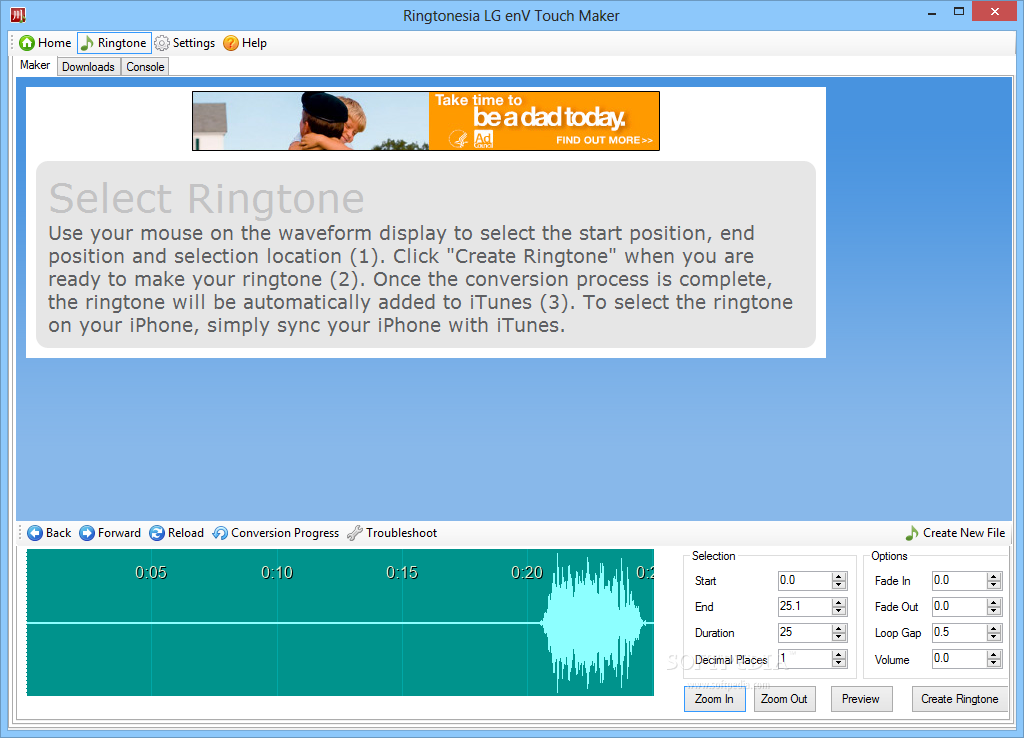Image resolution: width=1024 pixels, height=738 pixels.
Task: Increase Decimal Places with up arrow
Action: point(839,655)
